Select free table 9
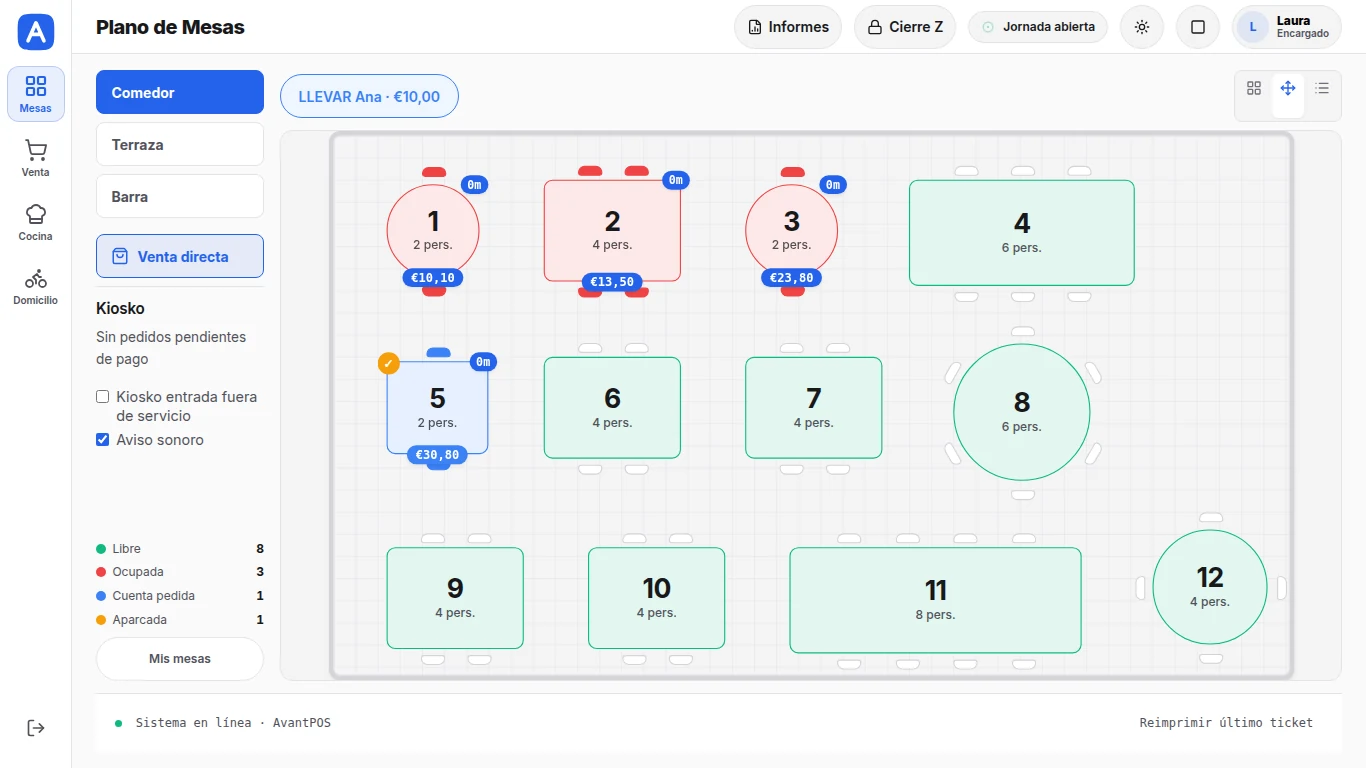 pos(455,598)
